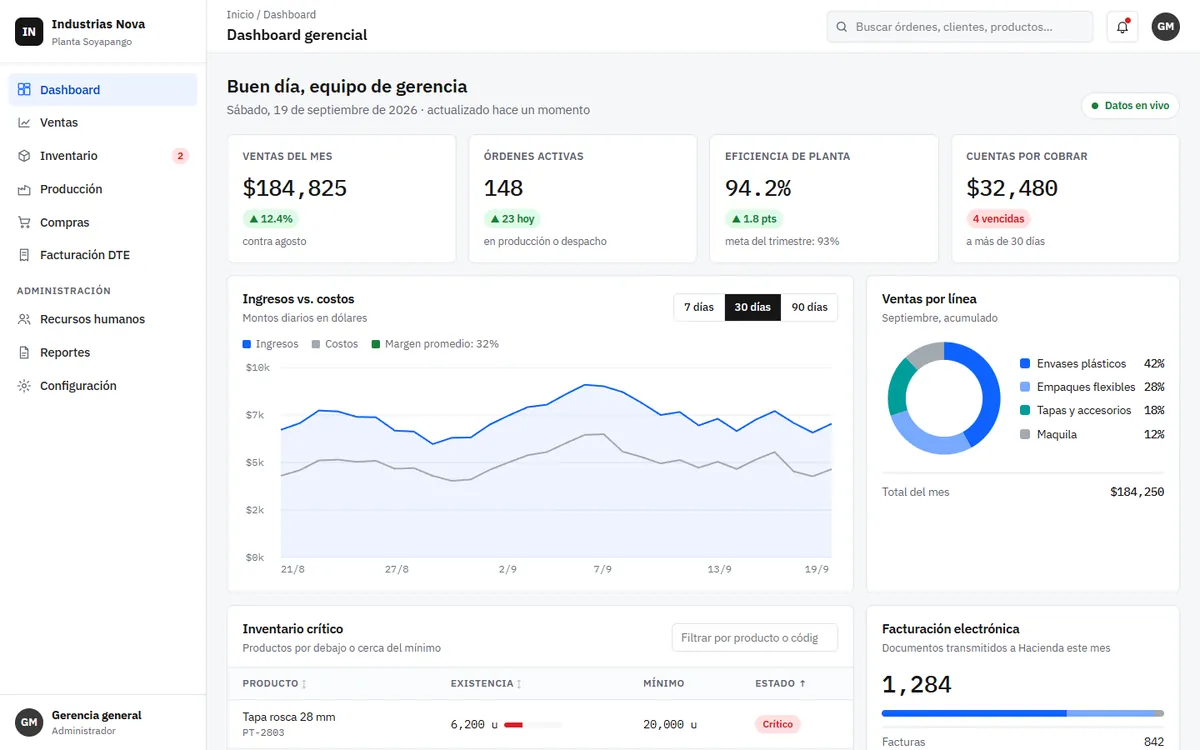Screen dimensions: 1200x750
Task: Click the Recursos humanos people icon
Action: pyautogui.click(x=24, y=319)
